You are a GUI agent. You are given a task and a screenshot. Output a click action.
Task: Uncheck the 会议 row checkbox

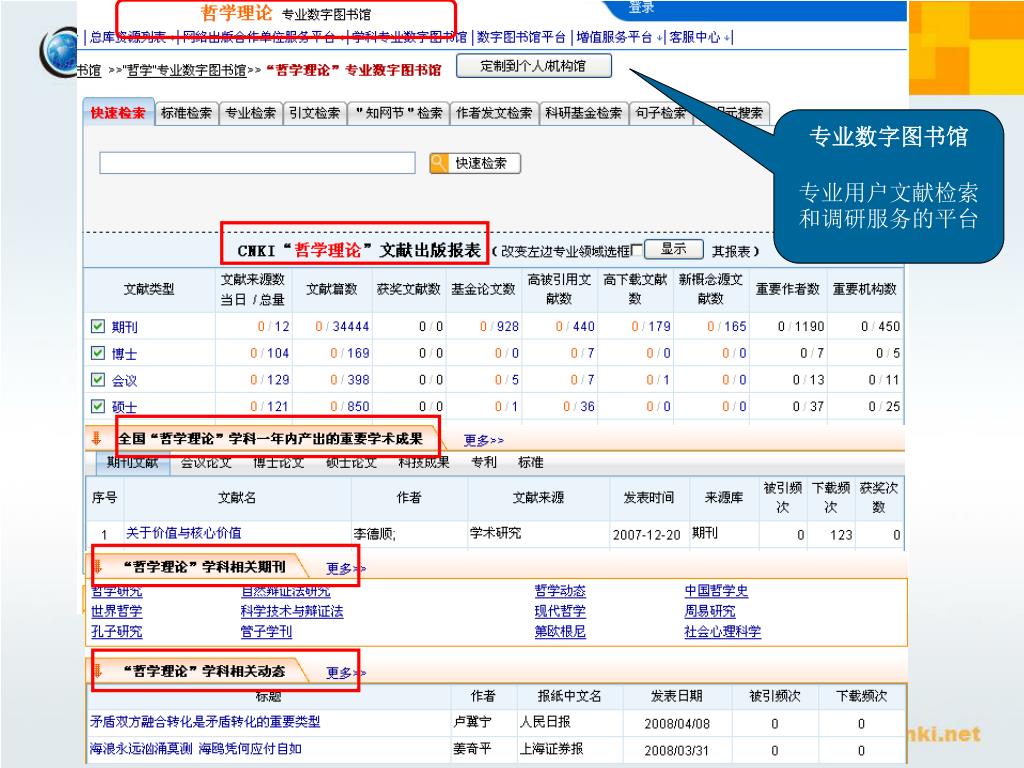tap(98, 379)
